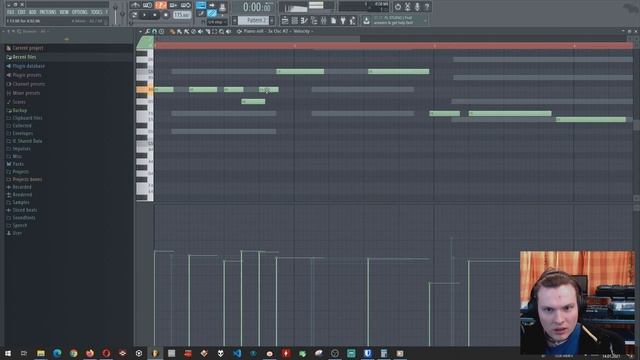Click the master pitch knob
The height and width of the screenshot is (360, 640).
point(122,14)
